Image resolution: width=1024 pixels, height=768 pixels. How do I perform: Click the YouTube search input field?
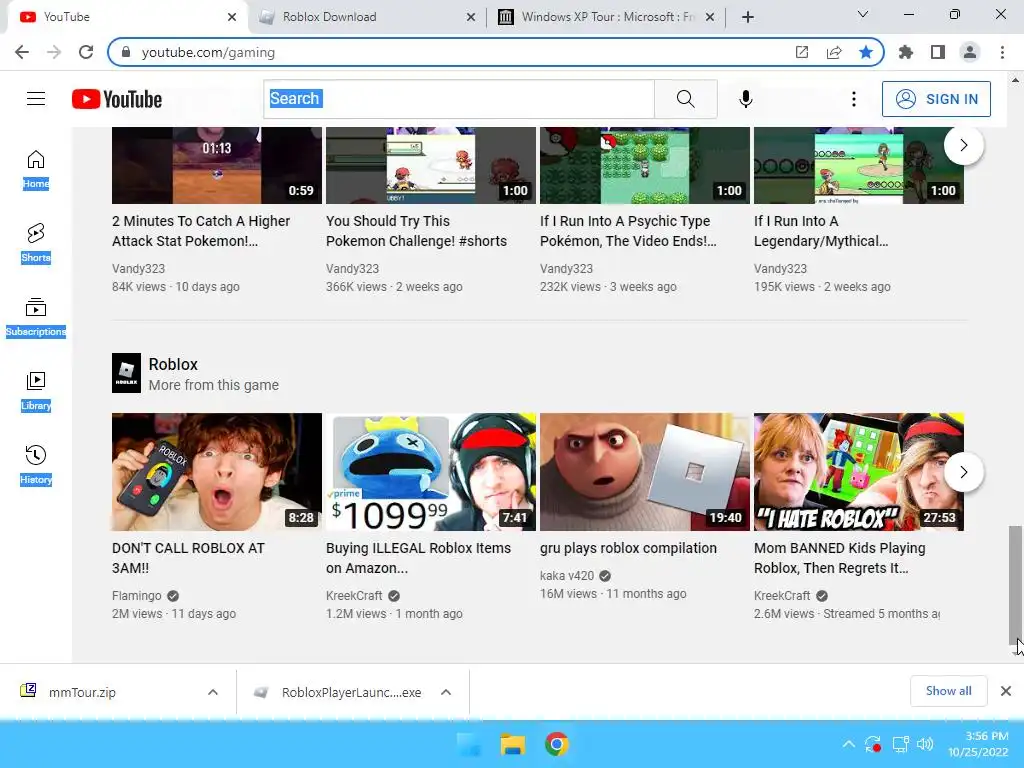(458, 99)
